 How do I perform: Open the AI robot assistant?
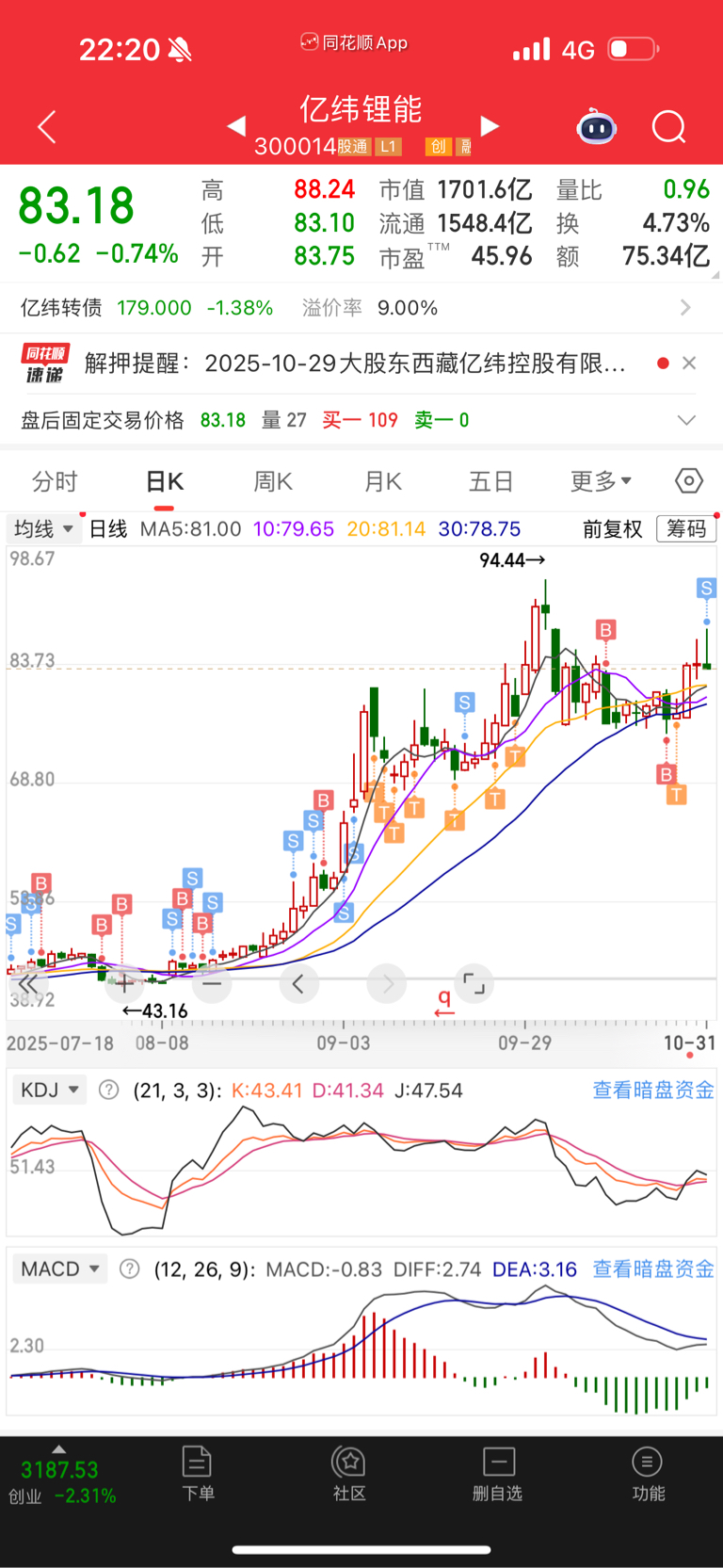click(x=597, y=126)
